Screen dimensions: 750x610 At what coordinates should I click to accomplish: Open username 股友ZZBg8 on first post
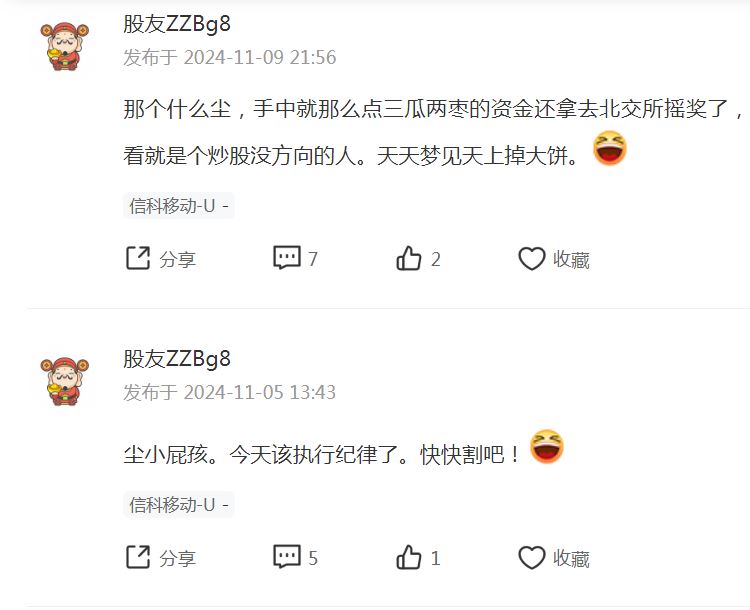click(x=177, y=24)
